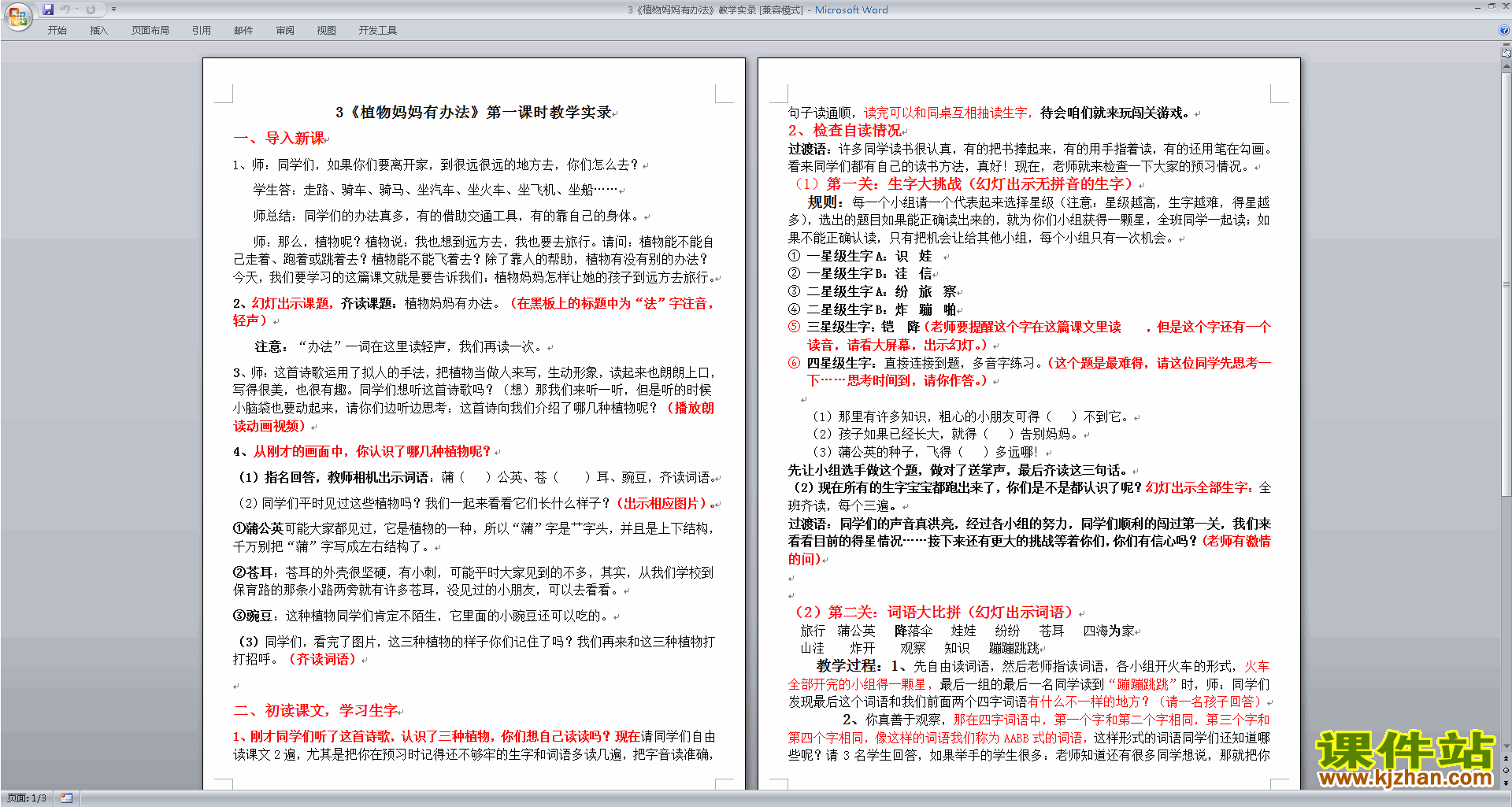
Task: Switch to the 引用 tab
Action: (x=202, y=31)
